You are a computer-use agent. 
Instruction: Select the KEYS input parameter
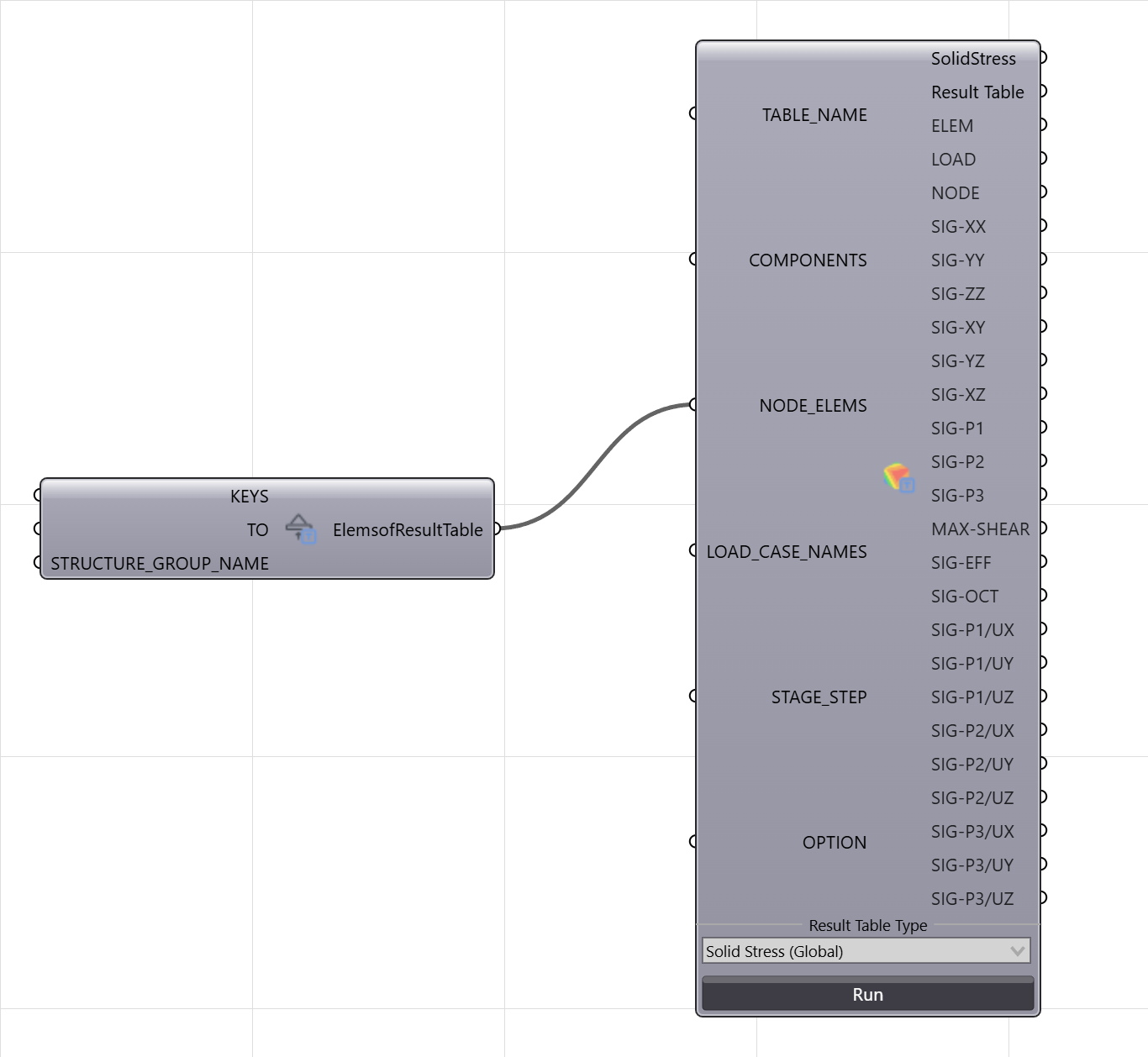(x=250, y=496)
